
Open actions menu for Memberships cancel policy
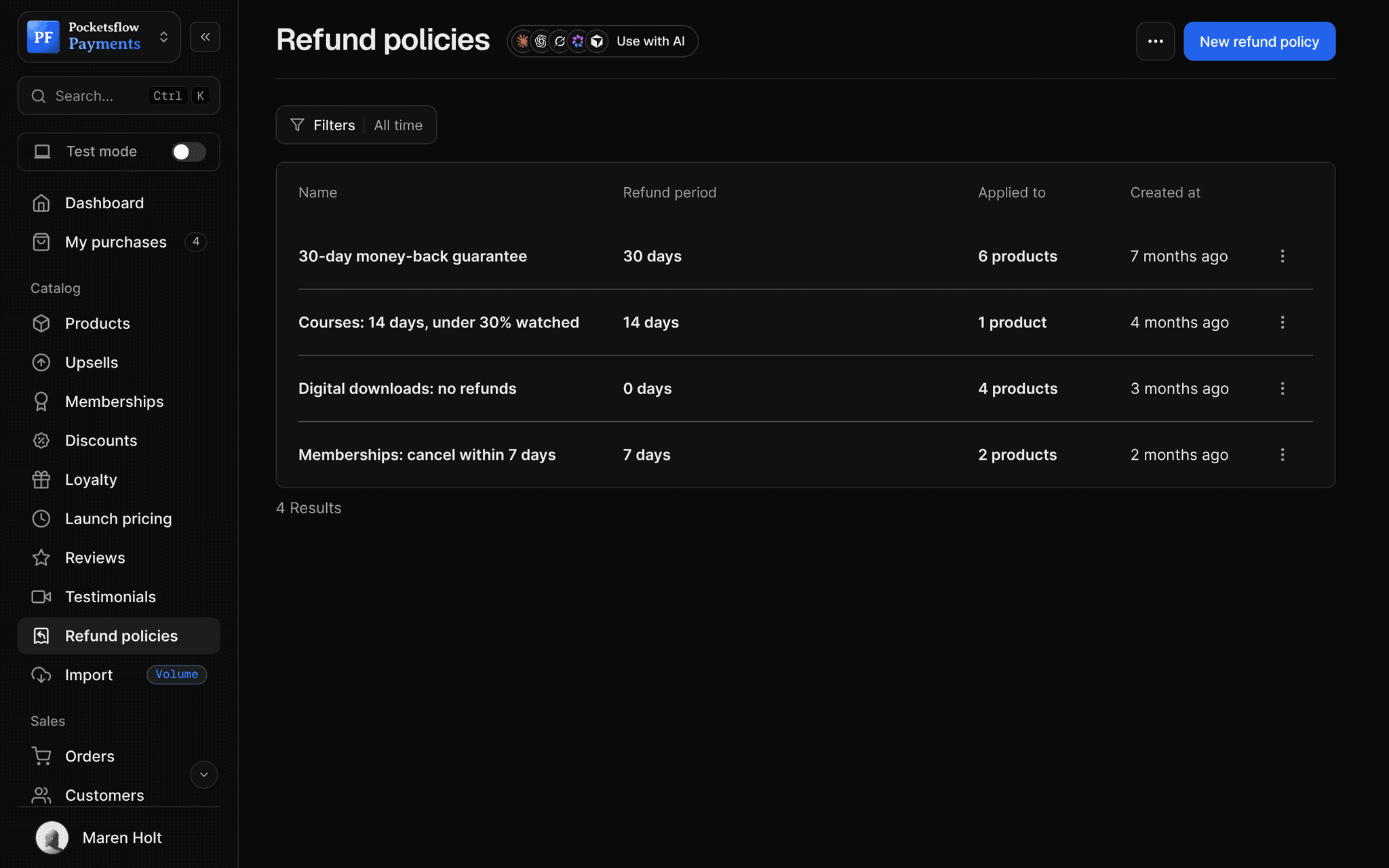(x=1282, y=455)
